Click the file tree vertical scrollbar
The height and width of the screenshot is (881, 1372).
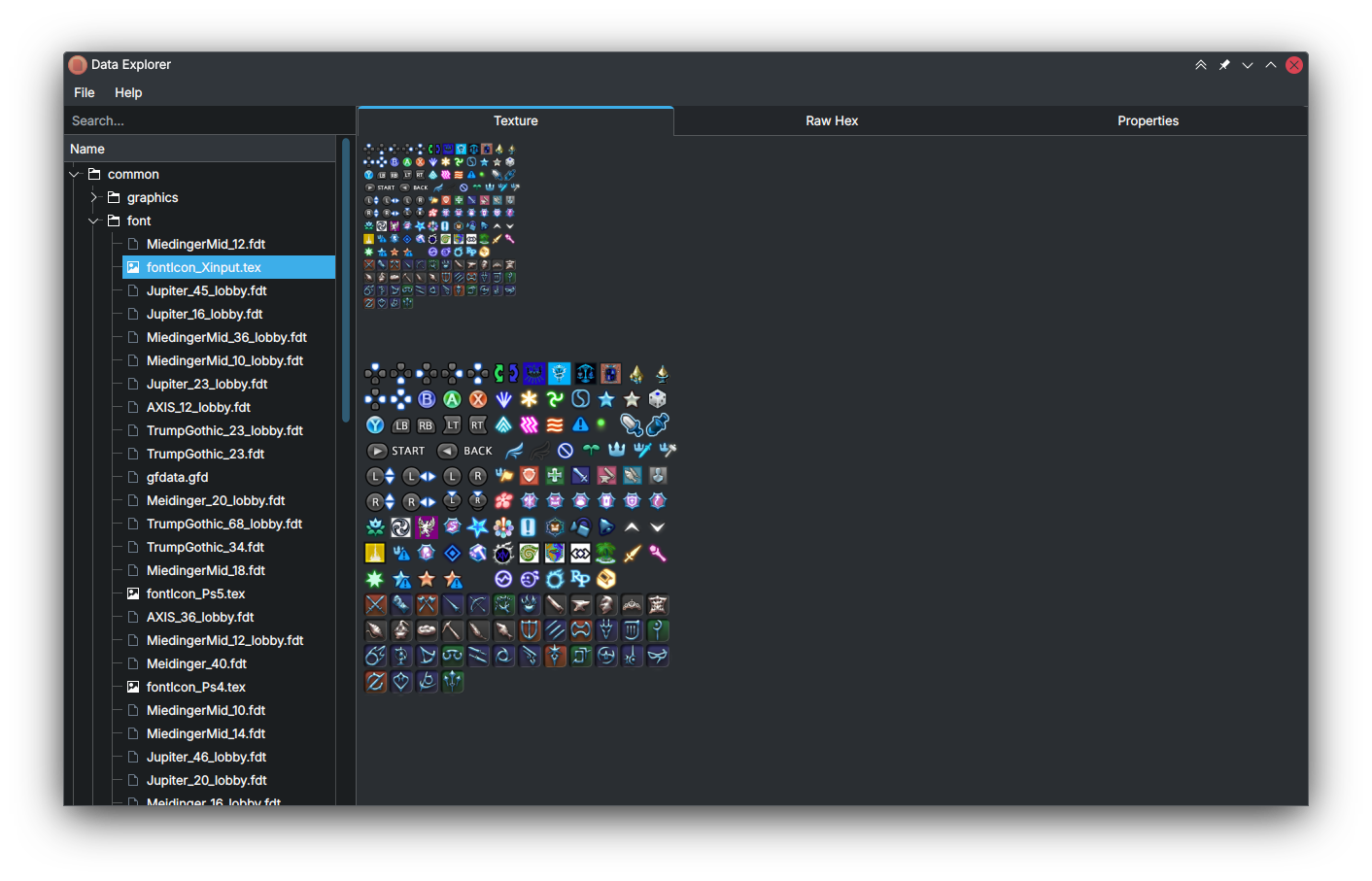pos(346,280)
